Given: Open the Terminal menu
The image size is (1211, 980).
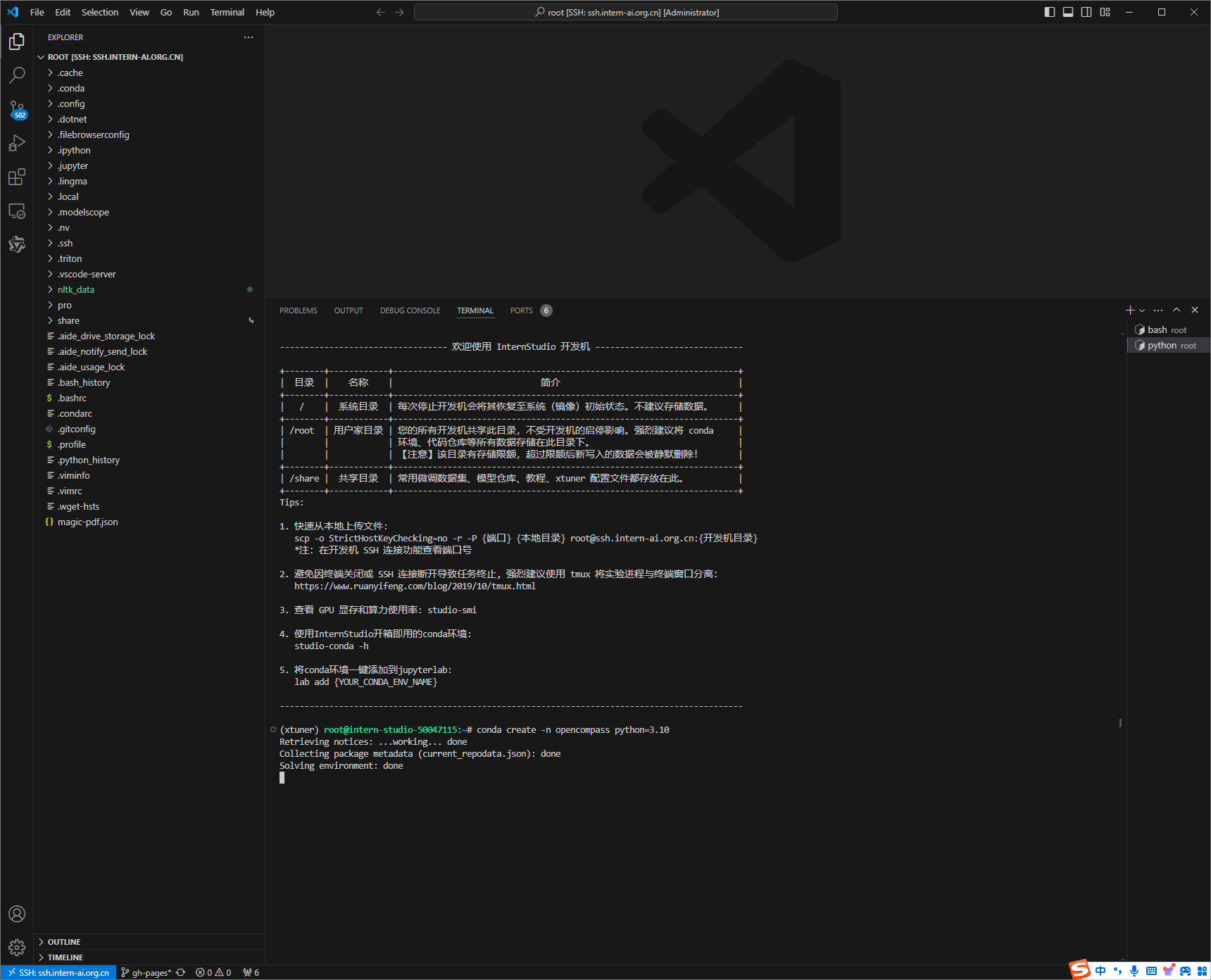Looking at the screenshot, I should pos(227,12).
